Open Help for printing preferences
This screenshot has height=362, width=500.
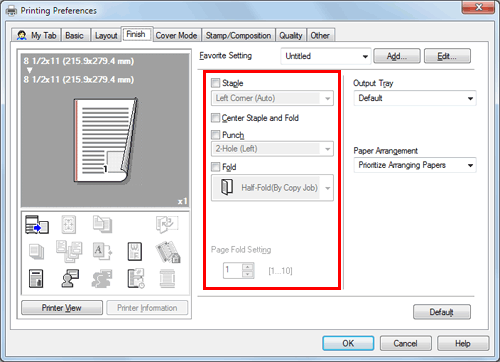(463, 343)
